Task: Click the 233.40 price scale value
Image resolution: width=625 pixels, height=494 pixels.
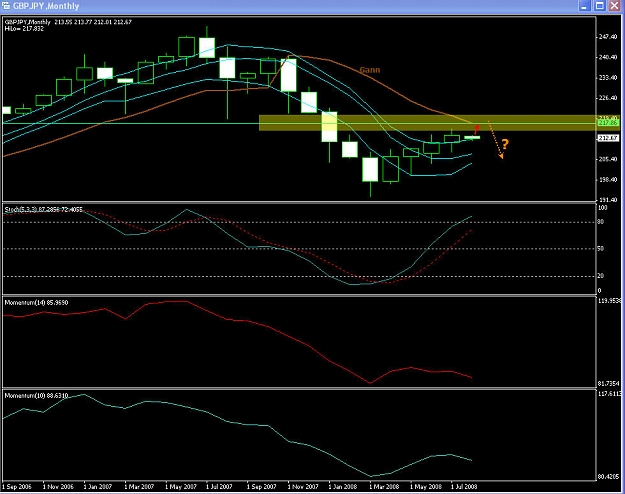Action: [609, 78]
